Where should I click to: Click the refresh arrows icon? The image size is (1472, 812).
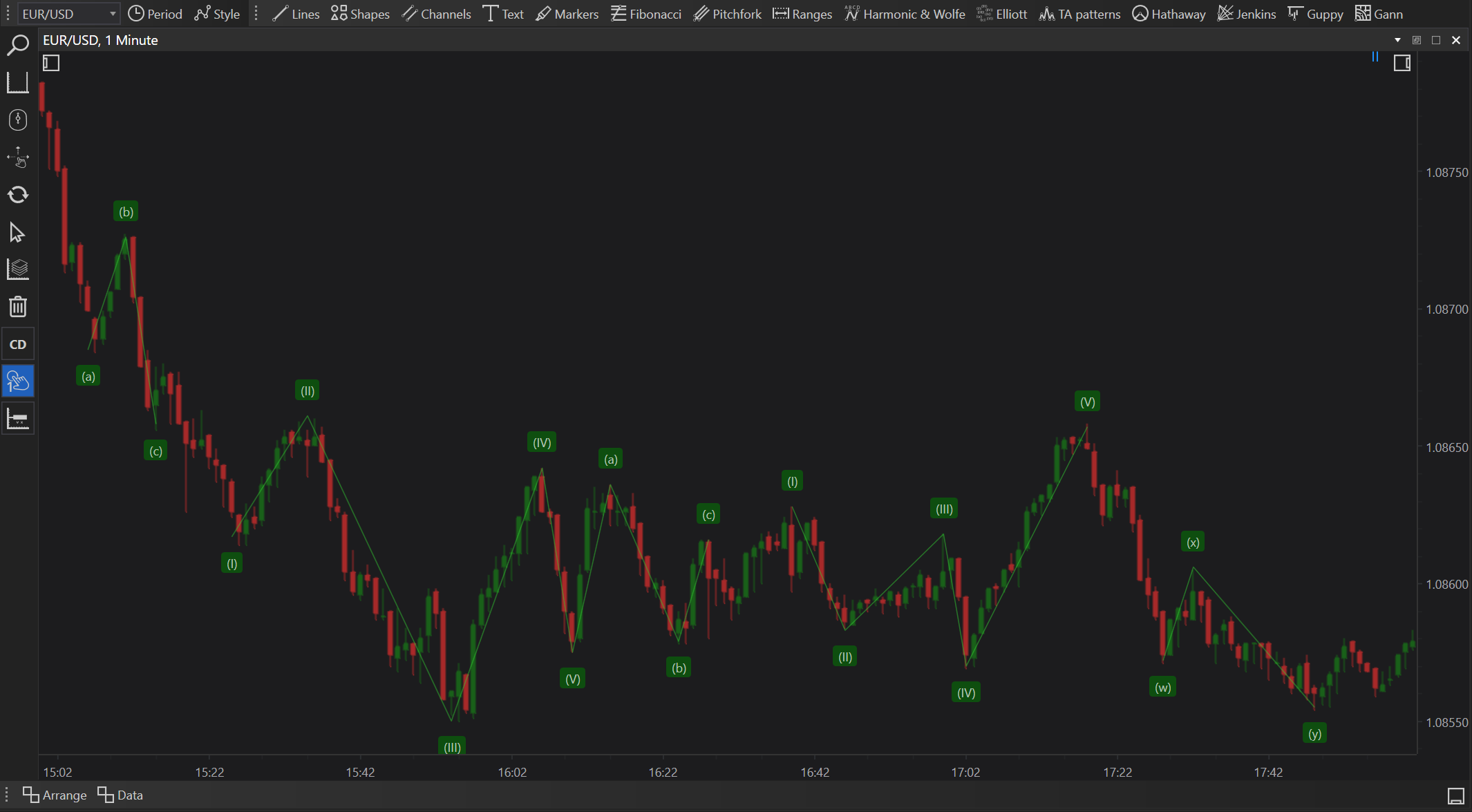(x=17, y=195)
